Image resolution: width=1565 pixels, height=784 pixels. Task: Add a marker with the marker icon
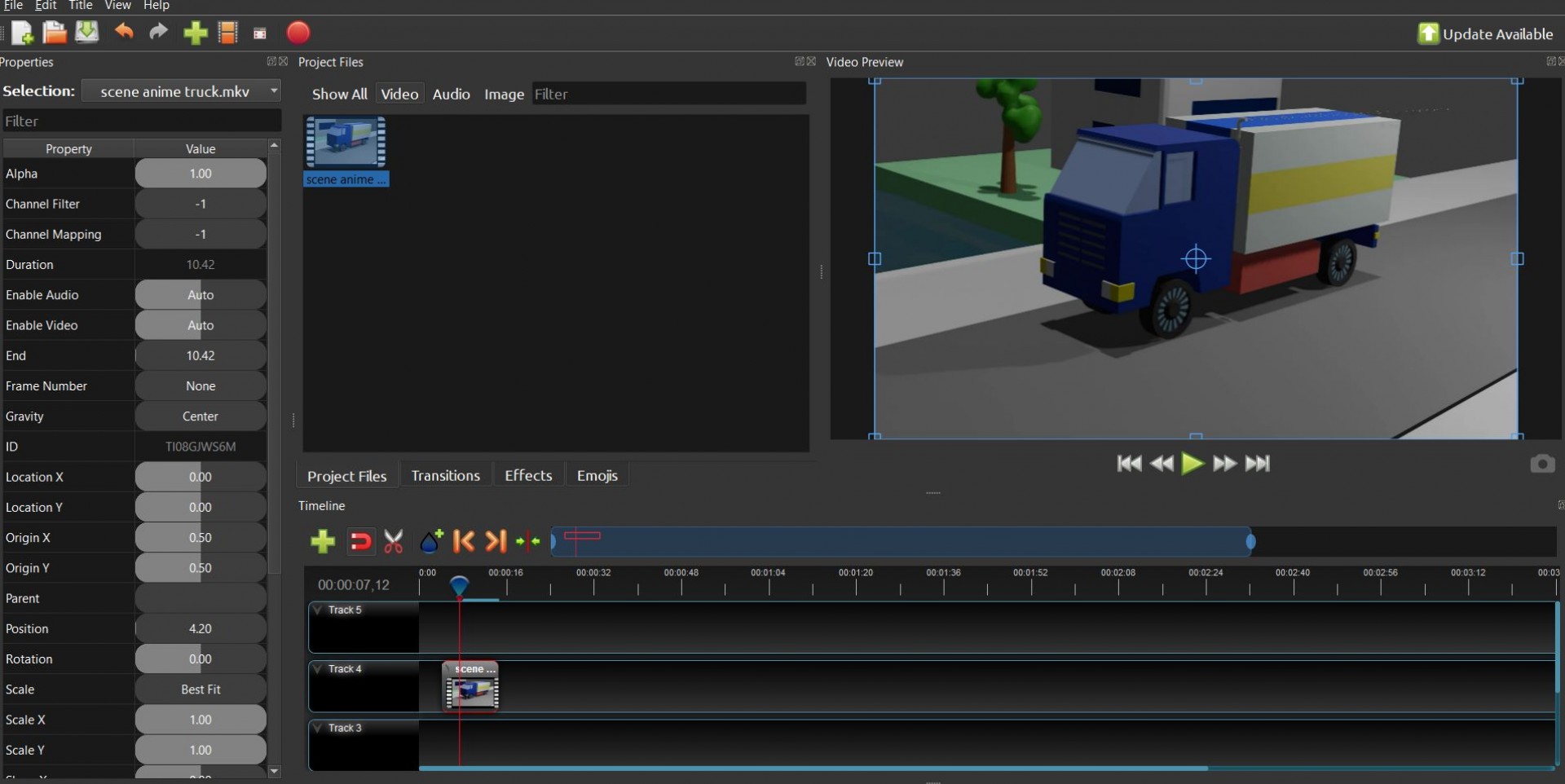(x=431, y=541)
